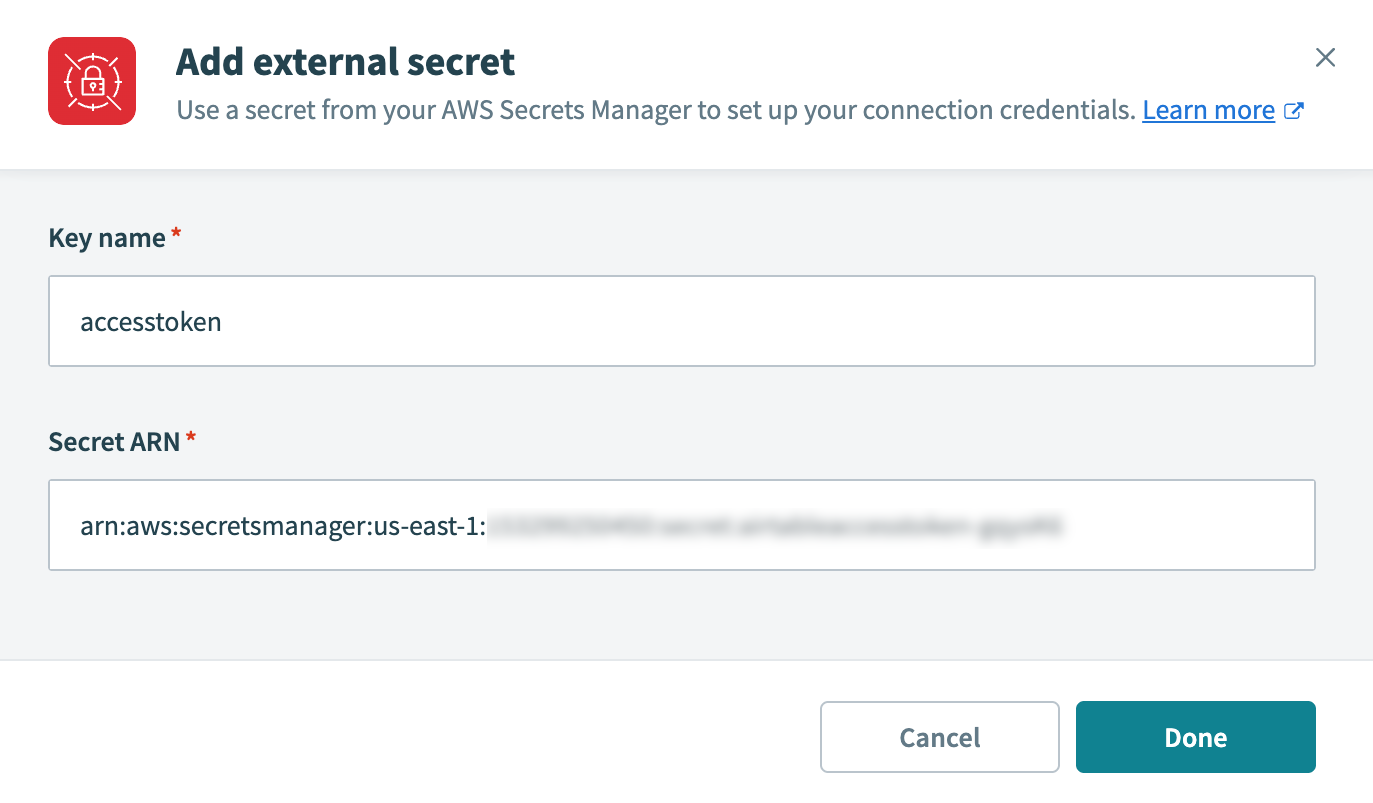Image resolution: width=1373 pixels, height=803 pixels.
Task: Select the accesstoken text in Key name
Action: 150,321
